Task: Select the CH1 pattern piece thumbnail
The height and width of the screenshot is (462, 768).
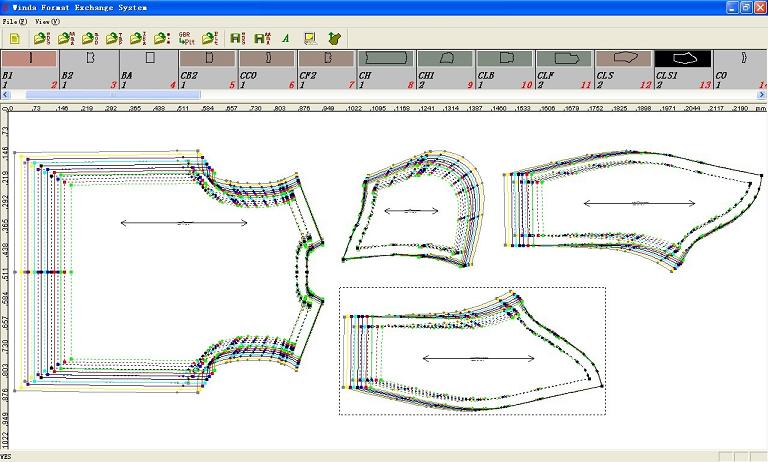Action: tap(446, 59)
